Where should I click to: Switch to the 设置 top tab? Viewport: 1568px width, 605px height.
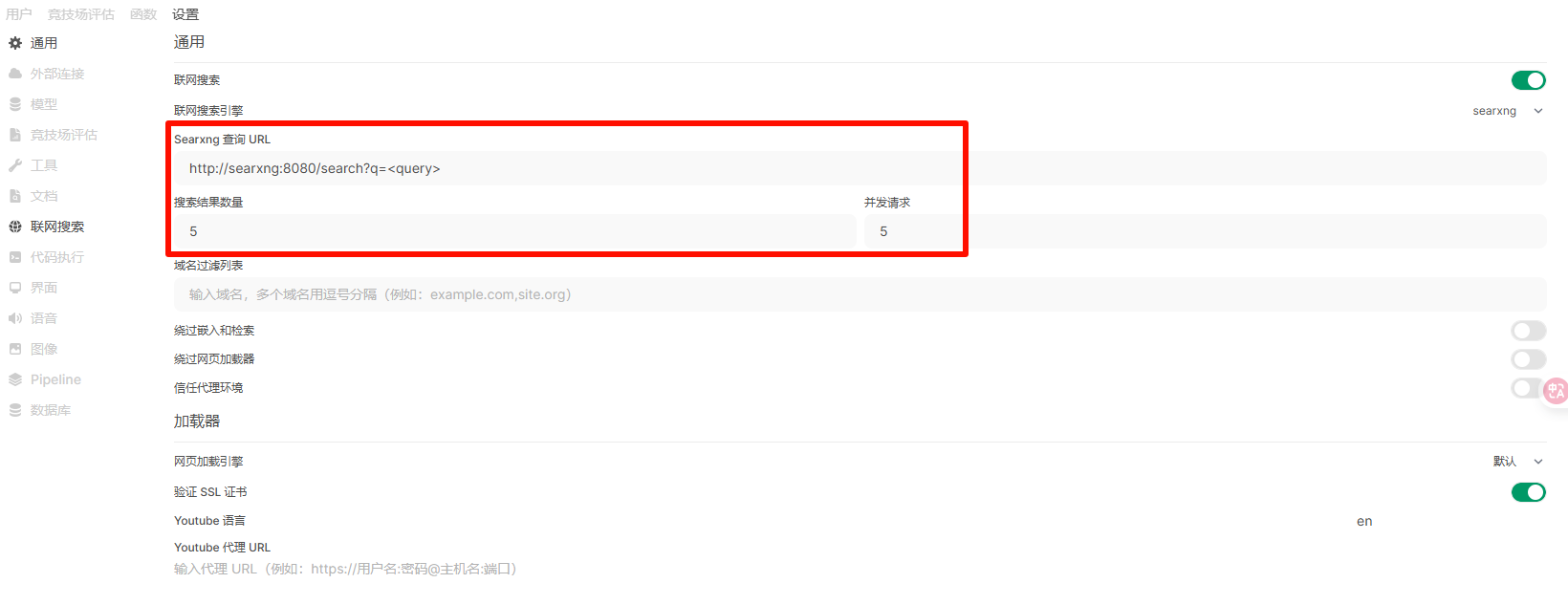tap(185, 14)
